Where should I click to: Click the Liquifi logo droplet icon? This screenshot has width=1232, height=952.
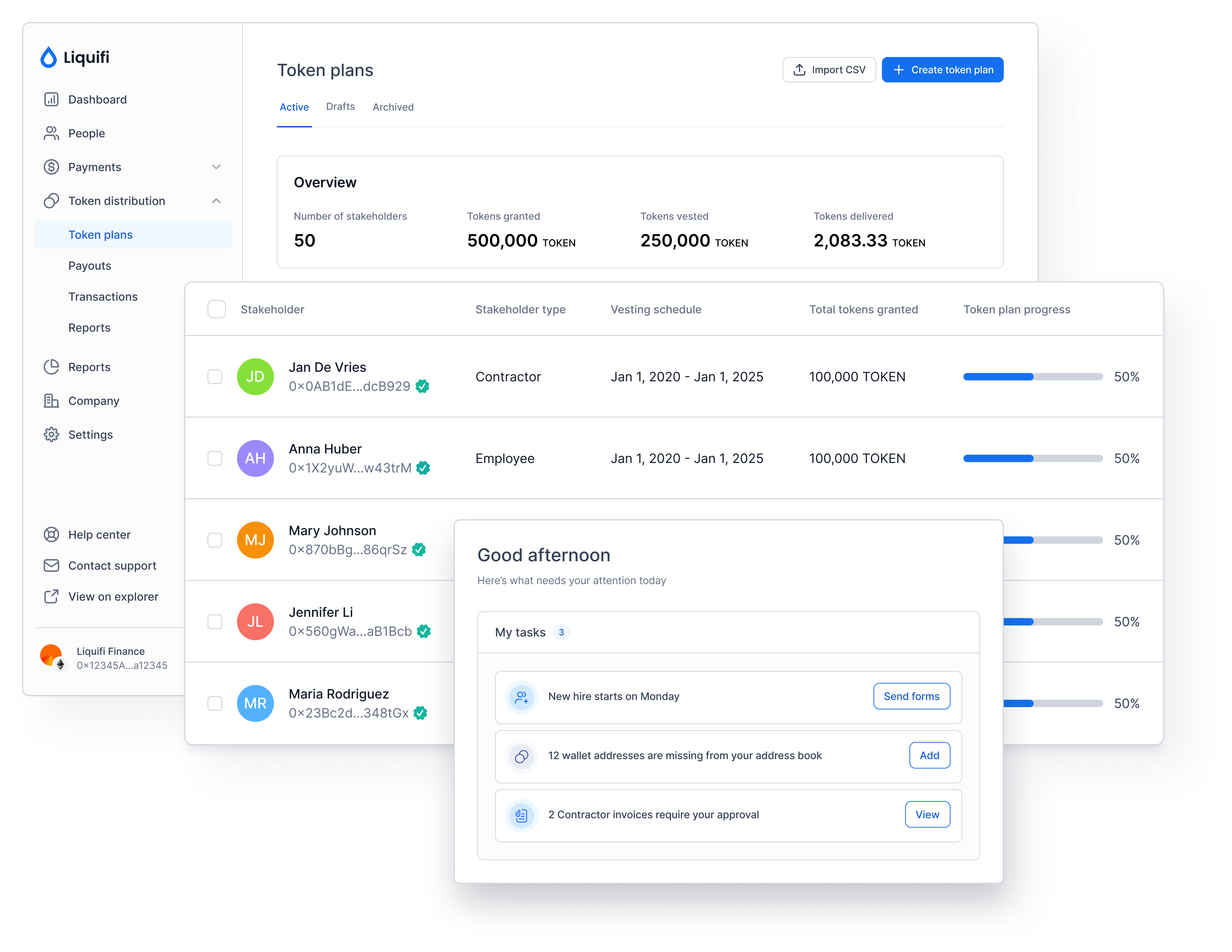[49, 57]
